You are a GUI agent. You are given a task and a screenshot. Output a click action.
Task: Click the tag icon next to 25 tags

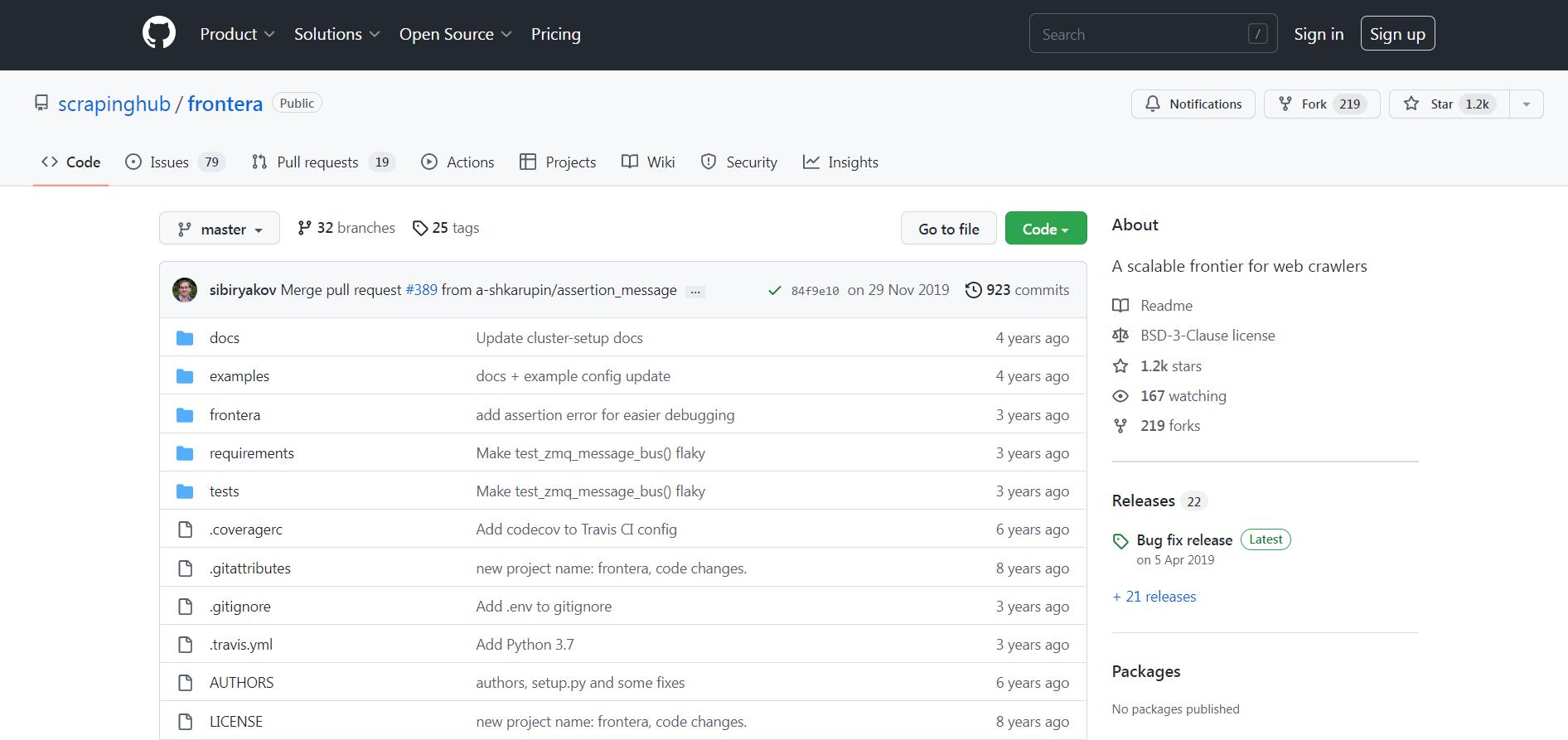(420, 228)
